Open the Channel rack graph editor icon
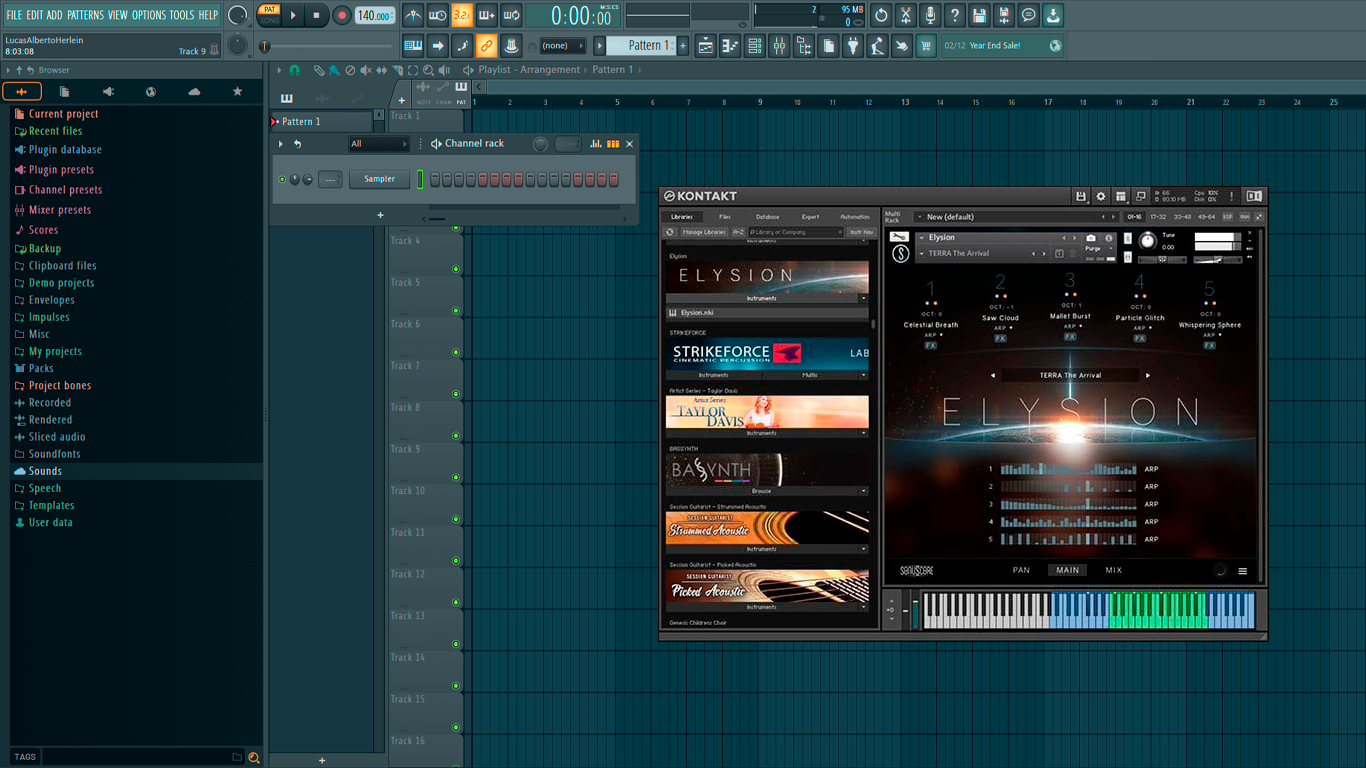 [x=596, y=144]
